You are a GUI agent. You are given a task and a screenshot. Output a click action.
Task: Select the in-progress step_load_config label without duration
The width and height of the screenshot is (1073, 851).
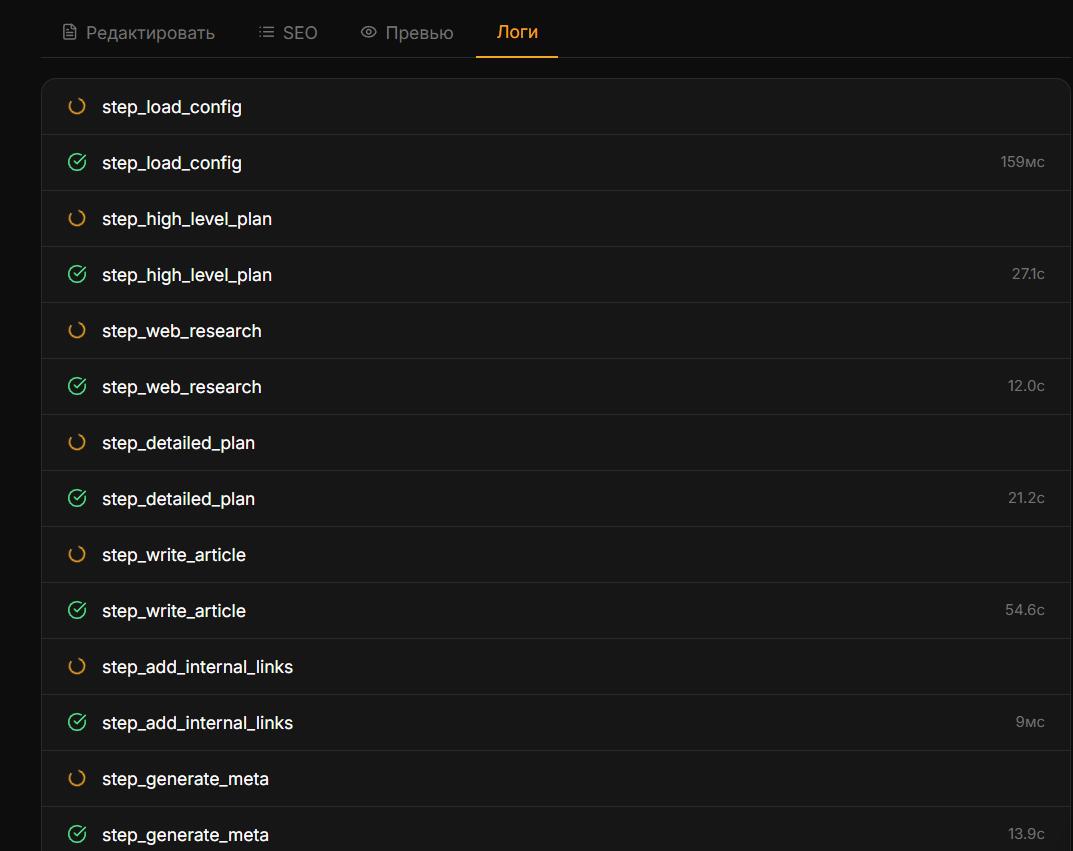(172, 107)
